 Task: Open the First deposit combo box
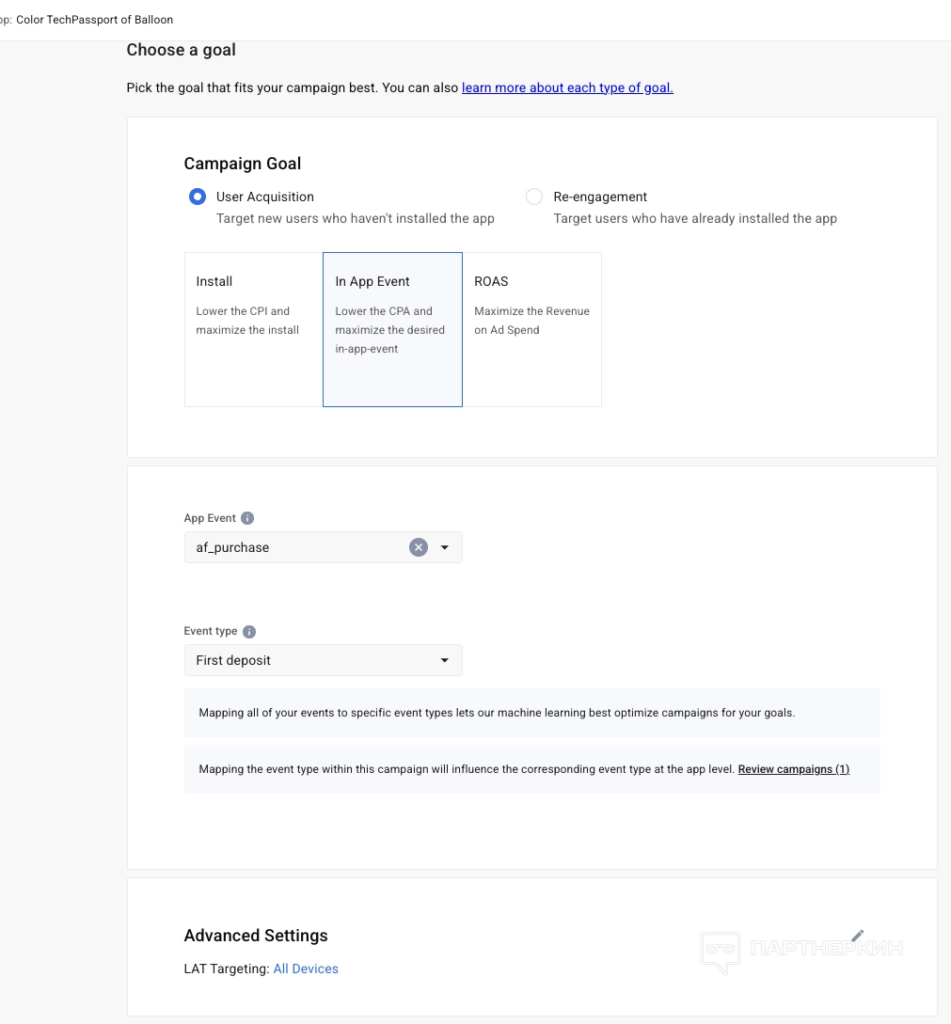[x=310, y=660]
